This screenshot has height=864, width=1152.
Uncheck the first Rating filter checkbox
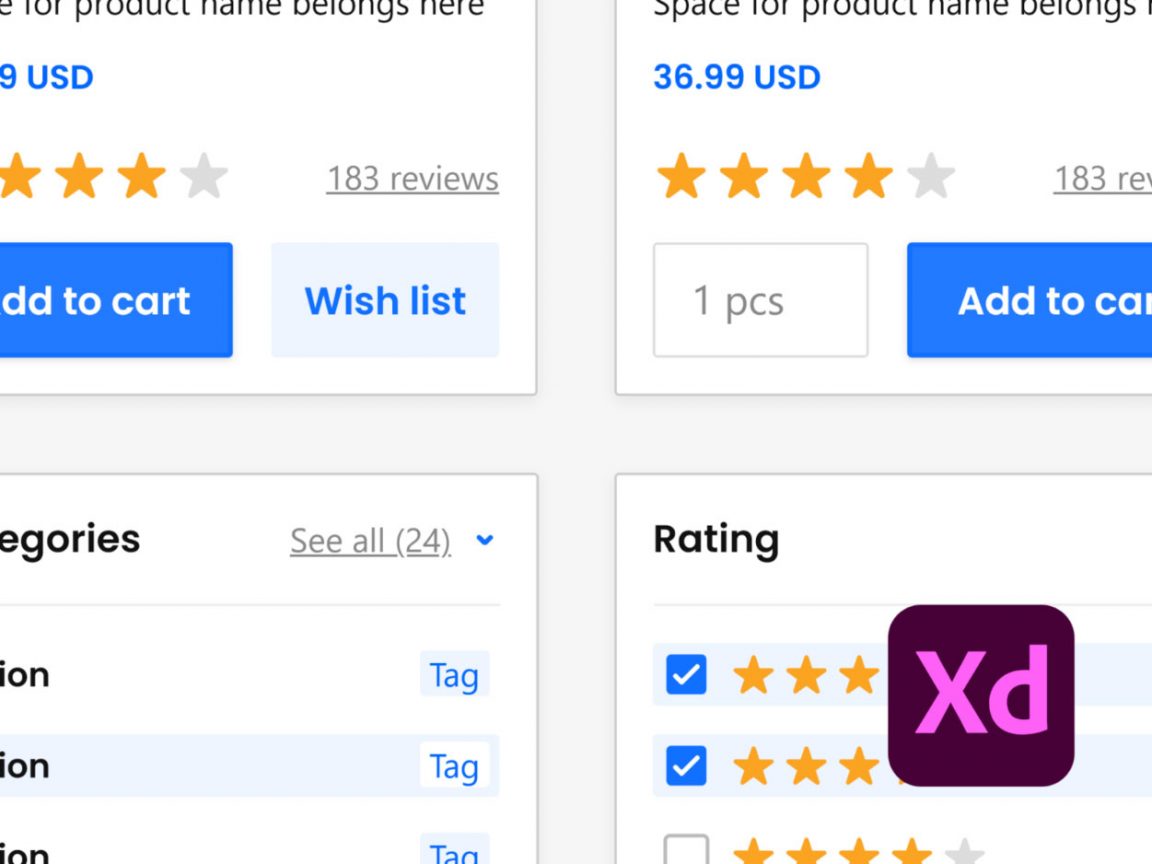pos(685,676)
